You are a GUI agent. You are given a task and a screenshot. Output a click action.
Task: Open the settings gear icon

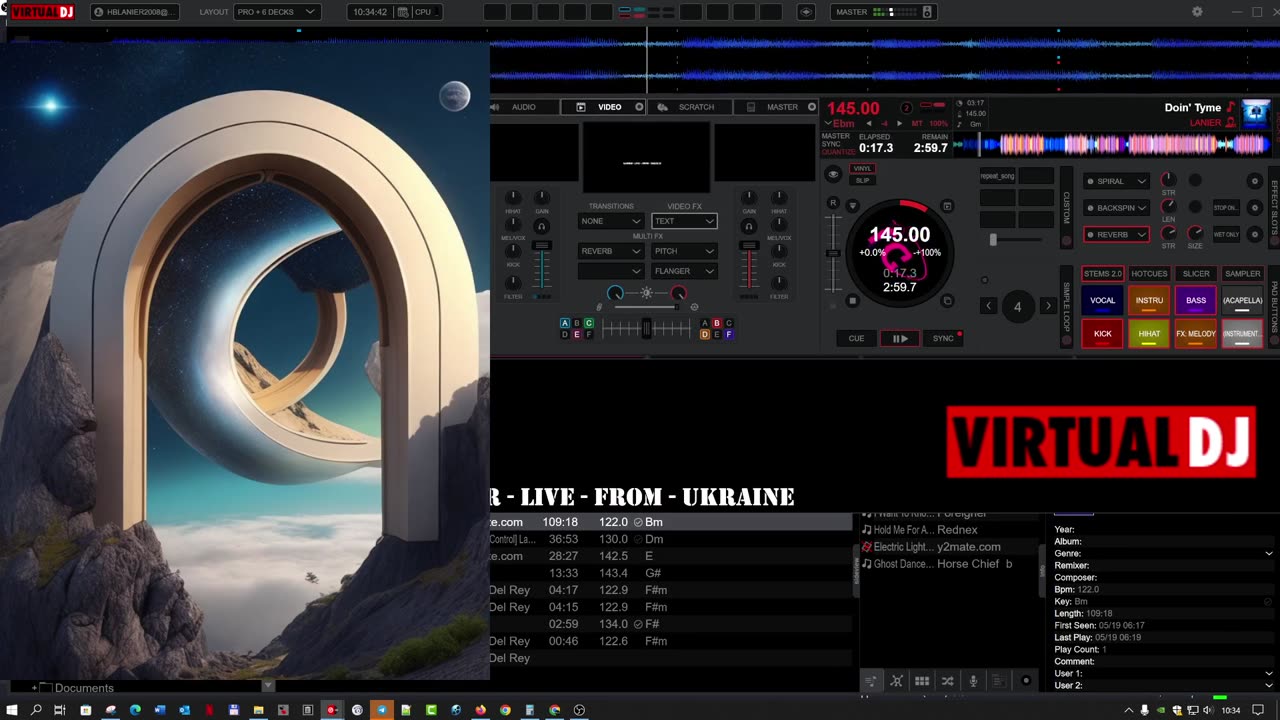[x=1197, y=12]
